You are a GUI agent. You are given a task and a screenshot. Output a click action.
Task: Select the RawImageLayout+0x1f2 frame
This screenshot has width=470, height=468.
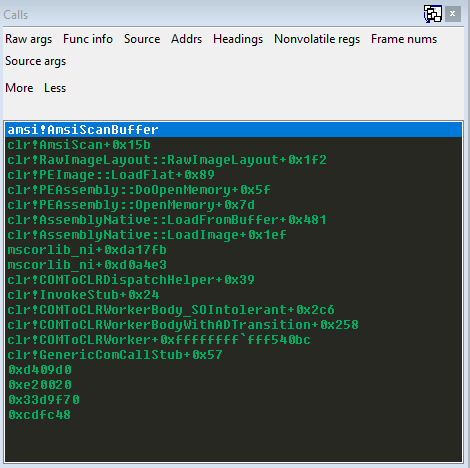234,160
